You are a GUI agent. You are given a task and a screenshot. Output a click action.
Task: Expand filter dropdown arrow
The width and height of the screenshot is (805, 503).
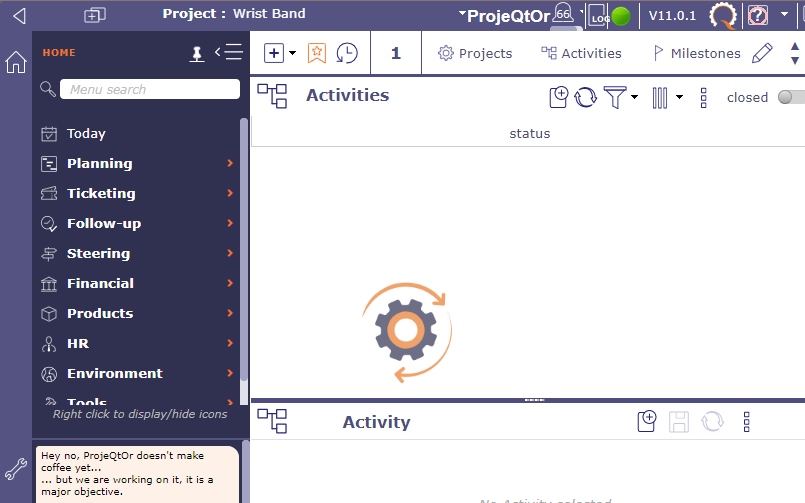(635, 96)
